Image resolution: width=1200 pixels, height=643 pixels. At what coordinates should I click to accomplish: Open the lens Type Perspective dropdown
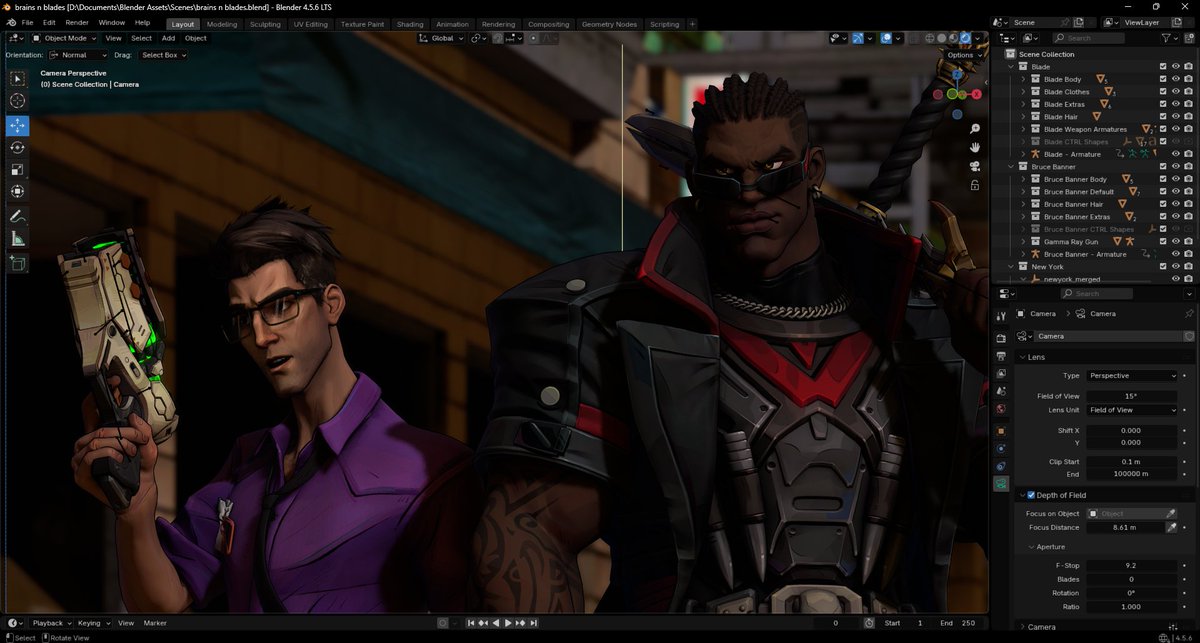(1132, 376)
